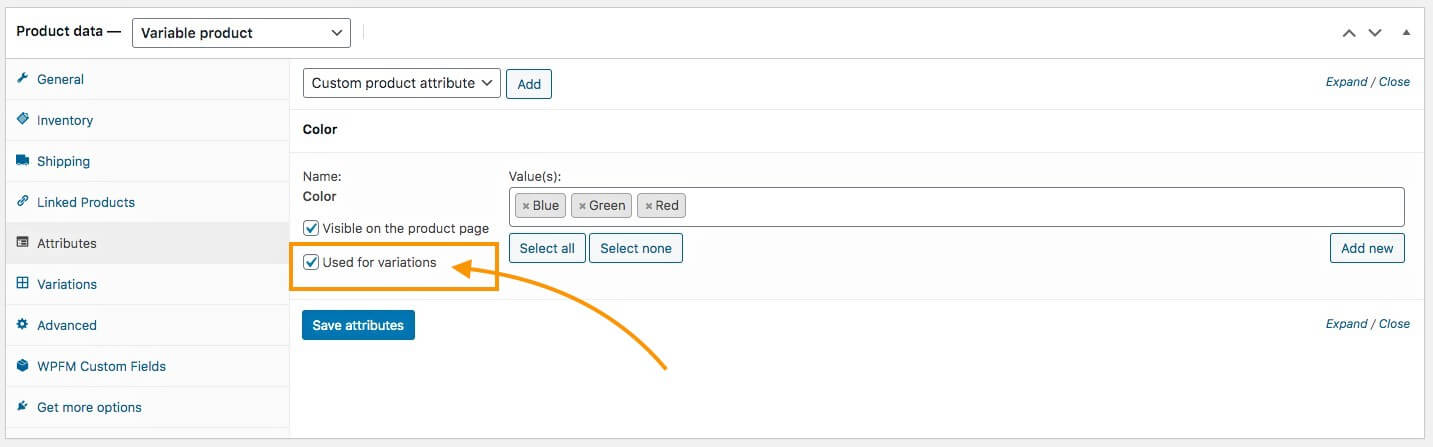Move the Product data panel down
Image resolution: width=1433 pixels, height=447 pixels.
(1375, 33)
